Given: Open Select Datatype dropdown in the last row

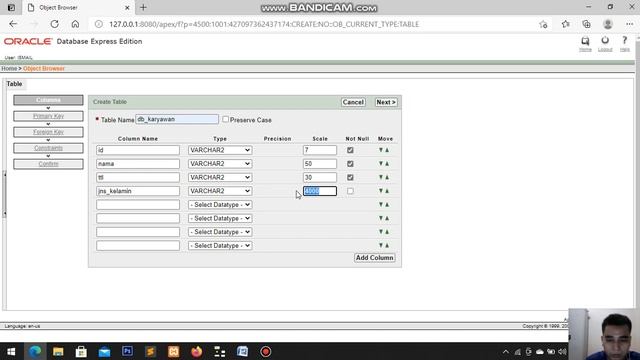Looking at the screenshot, I should (x=220, y=246).
